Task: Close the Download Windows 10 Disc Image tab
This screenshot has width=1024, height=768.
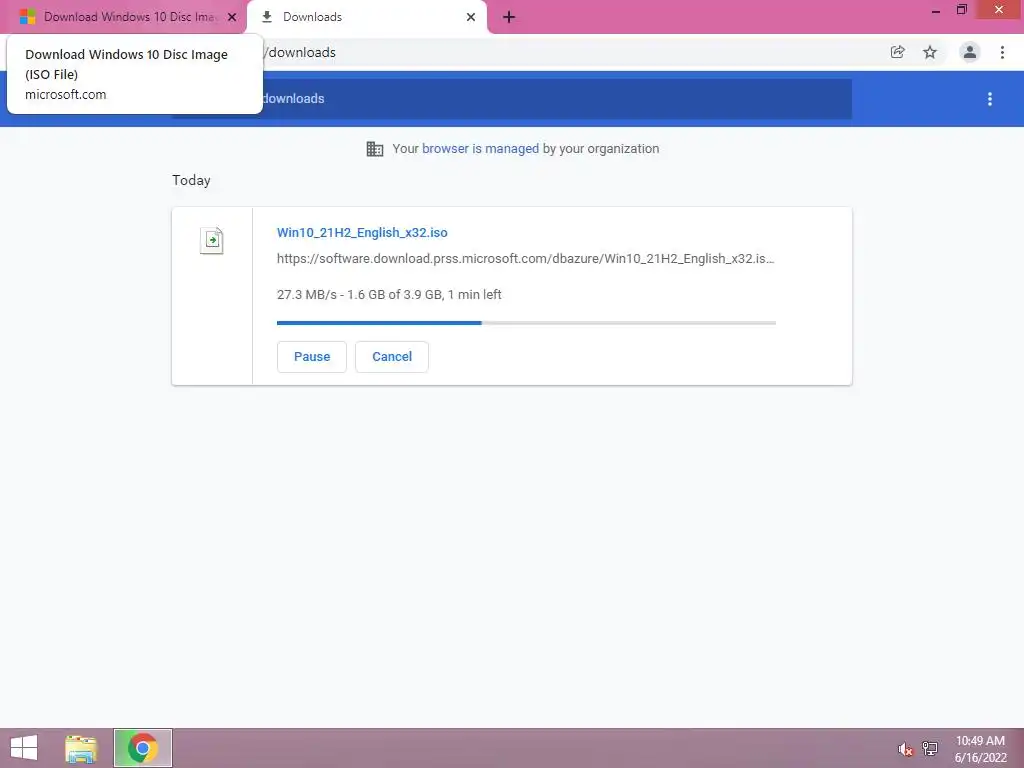Action: point(232,17)
